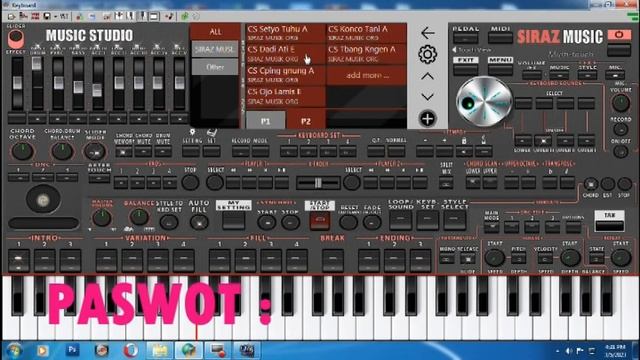Image resolution: width=640 pixels, height=360 pixels.
Task: Select style CS Setyo Tuhu A
Action: tap(285, 33)
